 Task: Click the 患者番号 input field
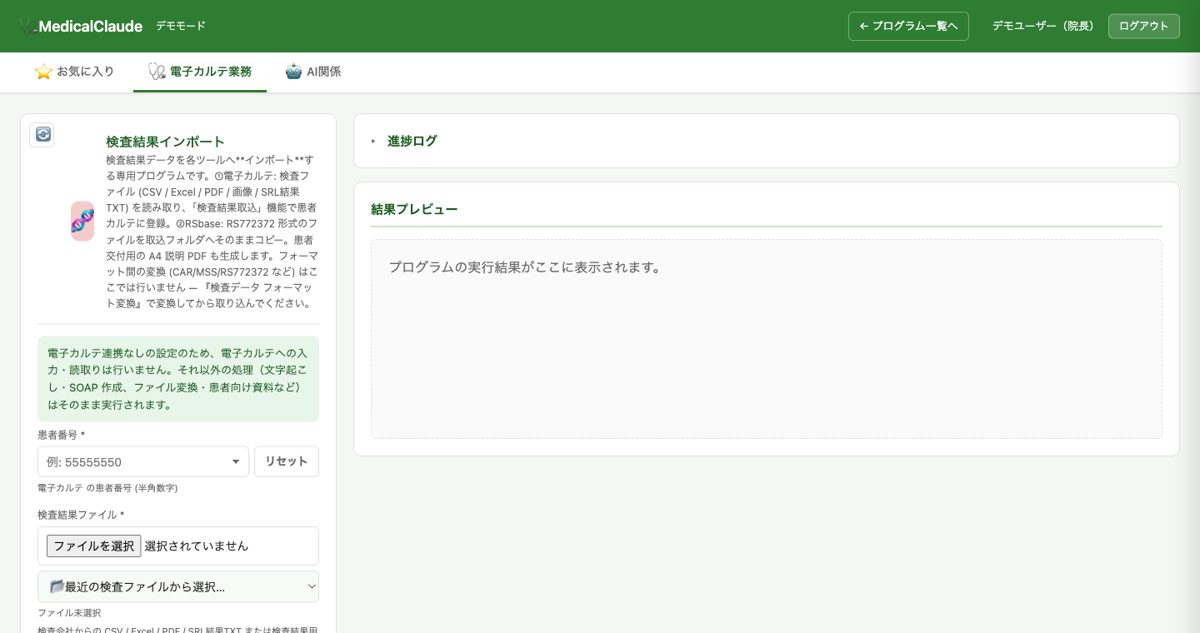(x=143, y=462)
